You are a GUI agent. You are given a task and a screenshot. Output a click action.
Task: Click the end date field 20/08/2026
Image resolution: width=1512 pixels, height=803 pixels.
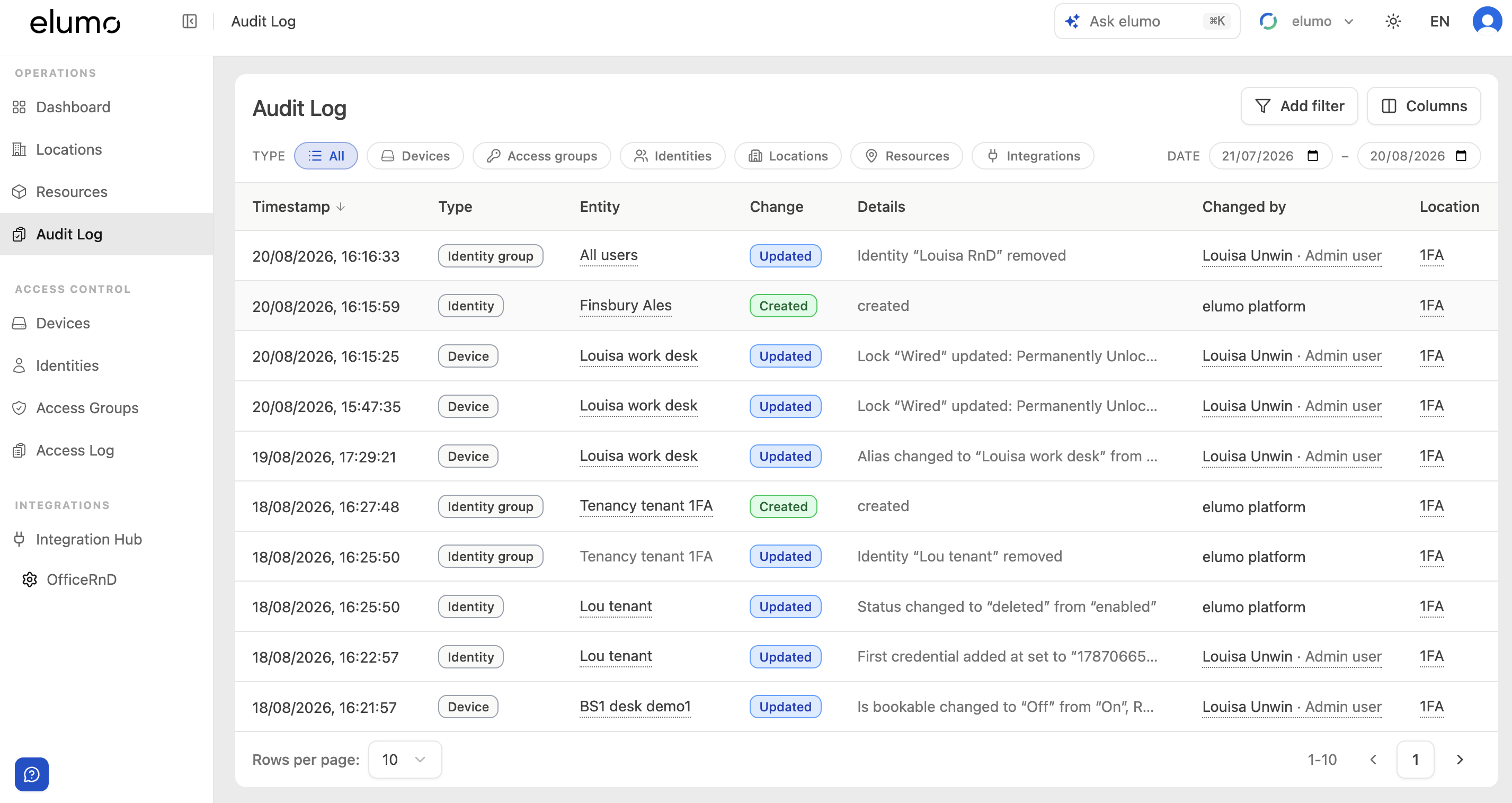click(1419, 156)
